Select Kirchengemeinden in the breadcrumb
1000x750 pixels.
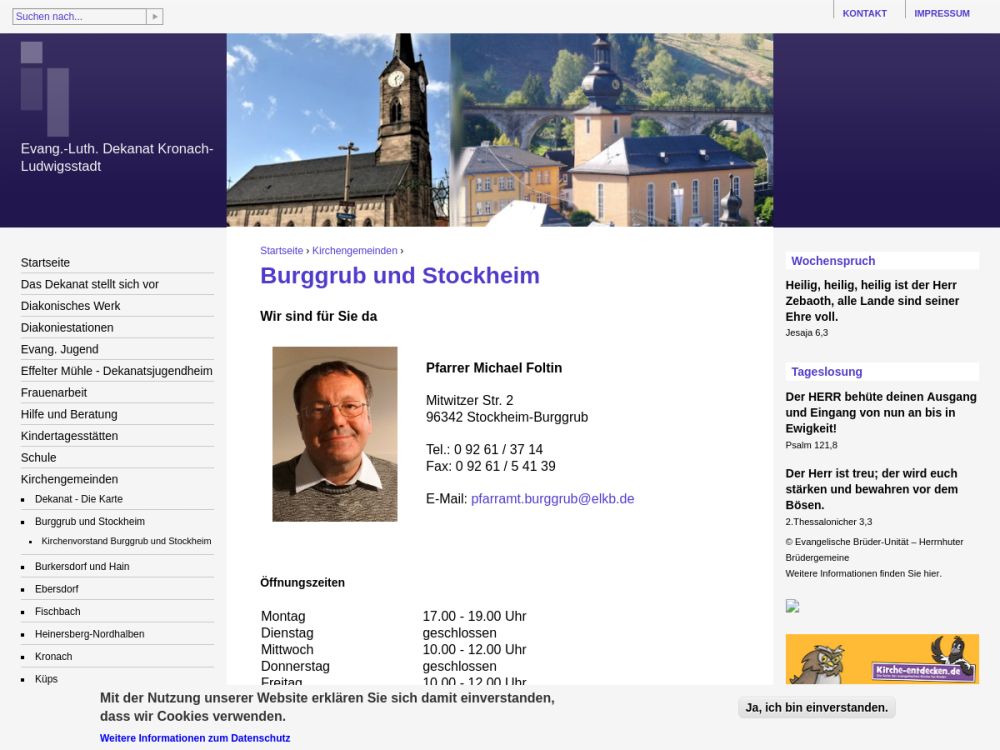pos(354,251)
